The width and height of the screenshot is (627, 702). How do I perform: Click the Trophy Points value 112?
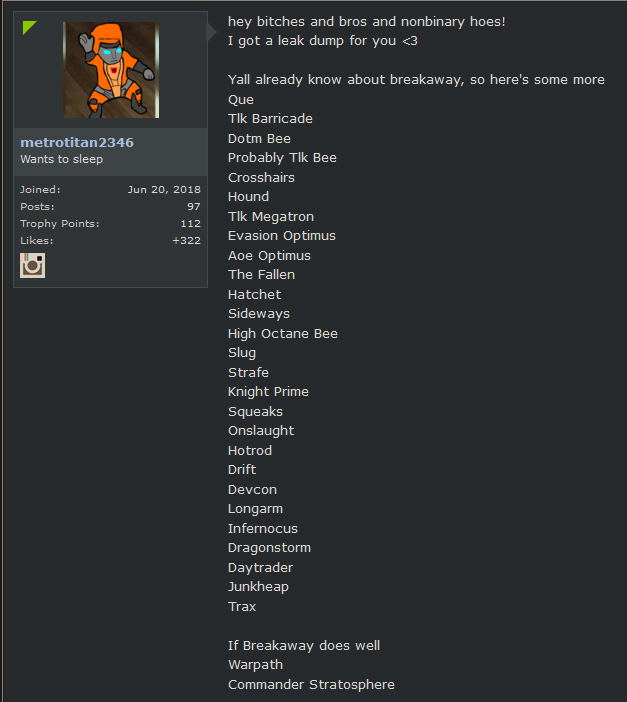click(190, 223)
